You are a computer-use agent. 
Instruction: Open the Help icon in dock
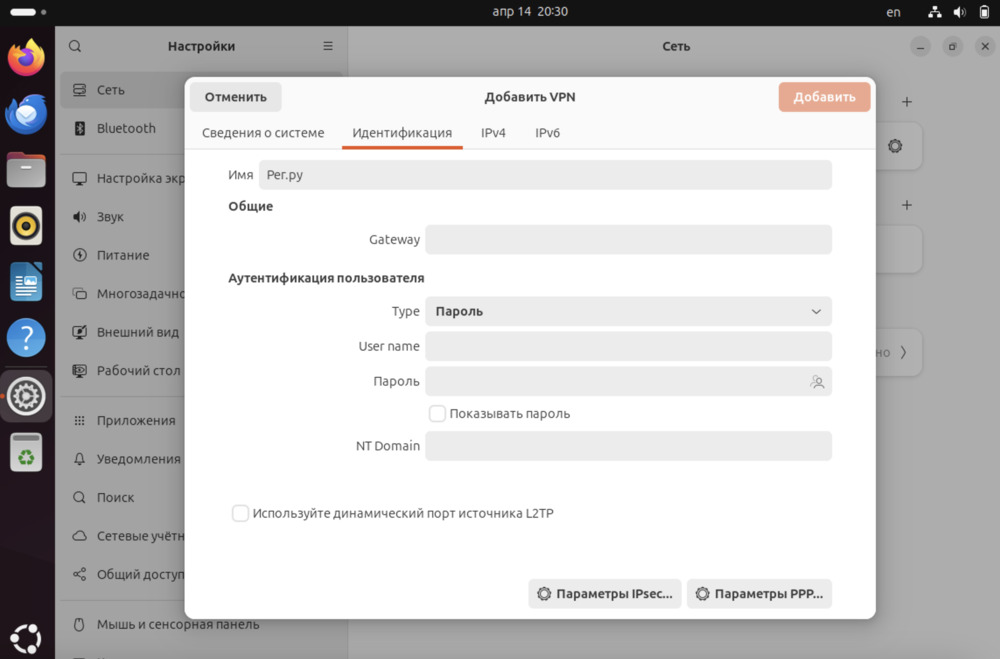point(26,338)
